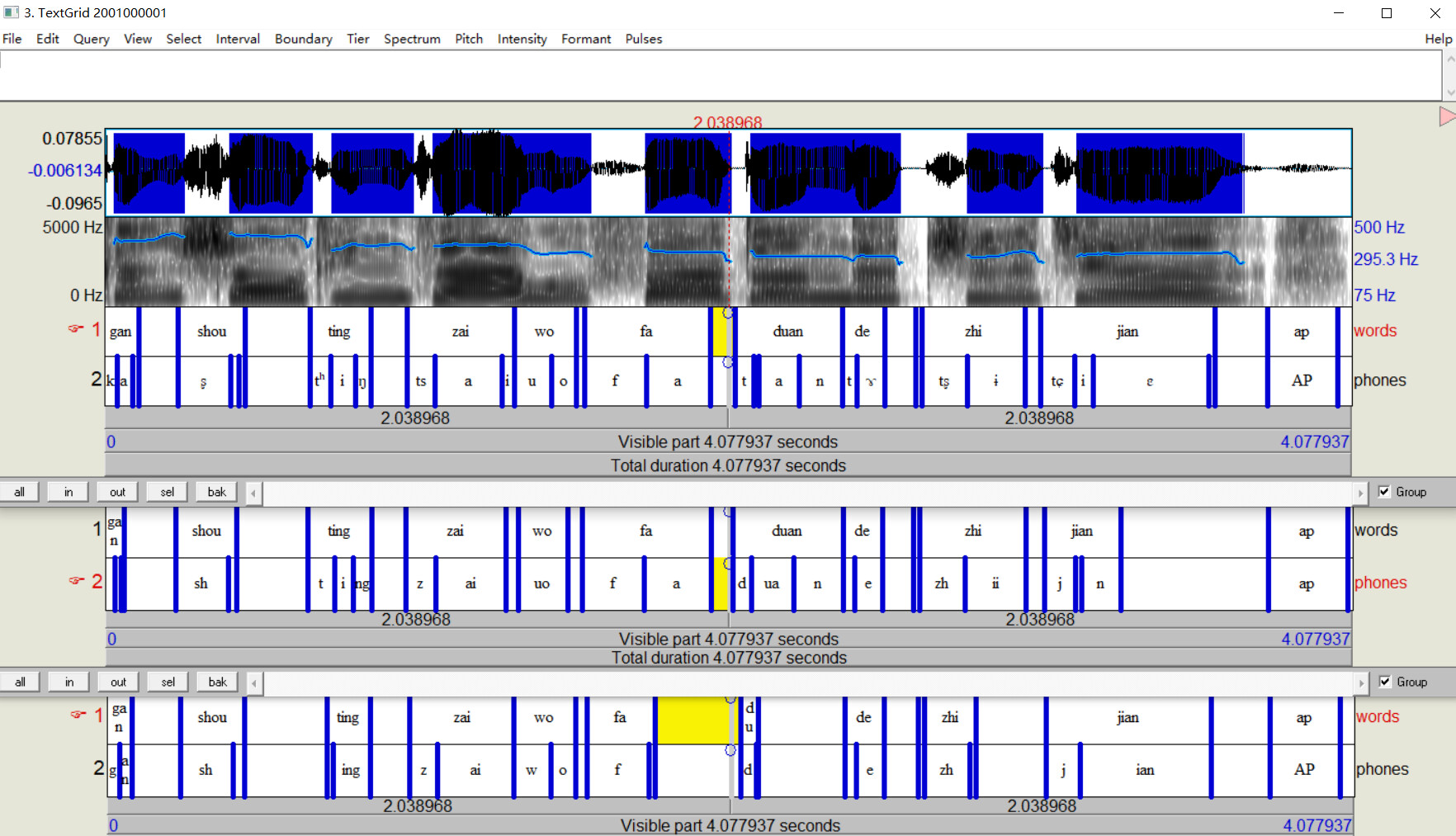This screenshot has width=1456, height=836.
Task: Open the Boundary menu
Action: tap(304, 39)
